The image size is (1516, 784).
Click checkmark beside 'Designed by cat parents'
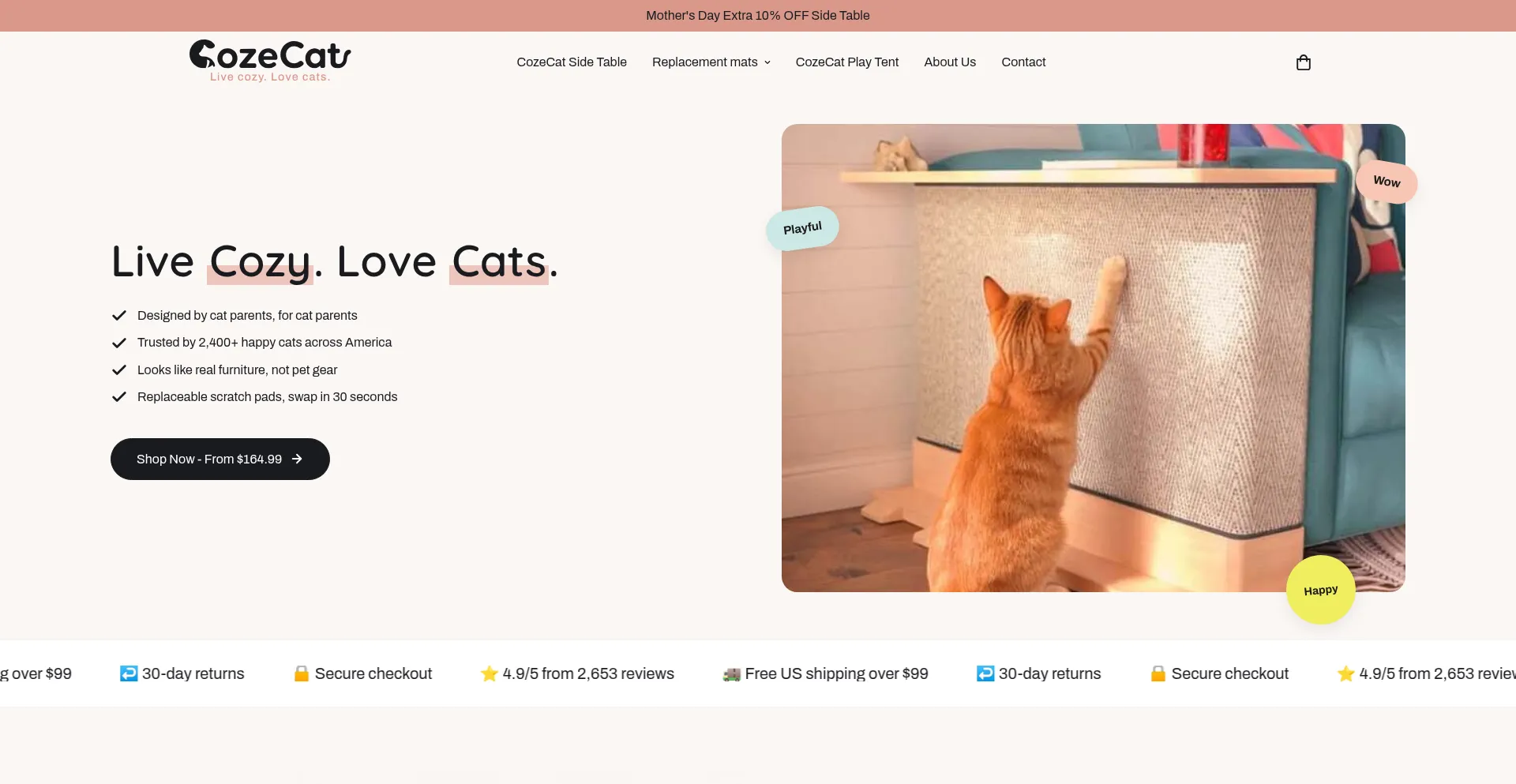(x=119, y=315)
